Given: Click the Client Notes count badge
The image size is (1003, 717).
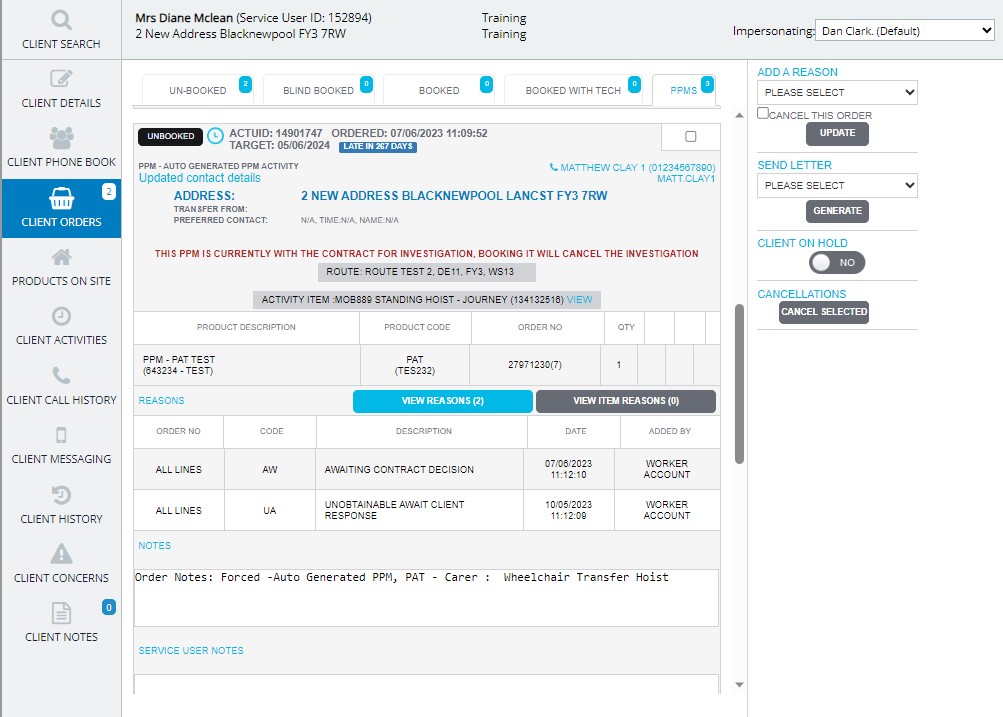Looking at the screenshot, I should coord(109,607).
